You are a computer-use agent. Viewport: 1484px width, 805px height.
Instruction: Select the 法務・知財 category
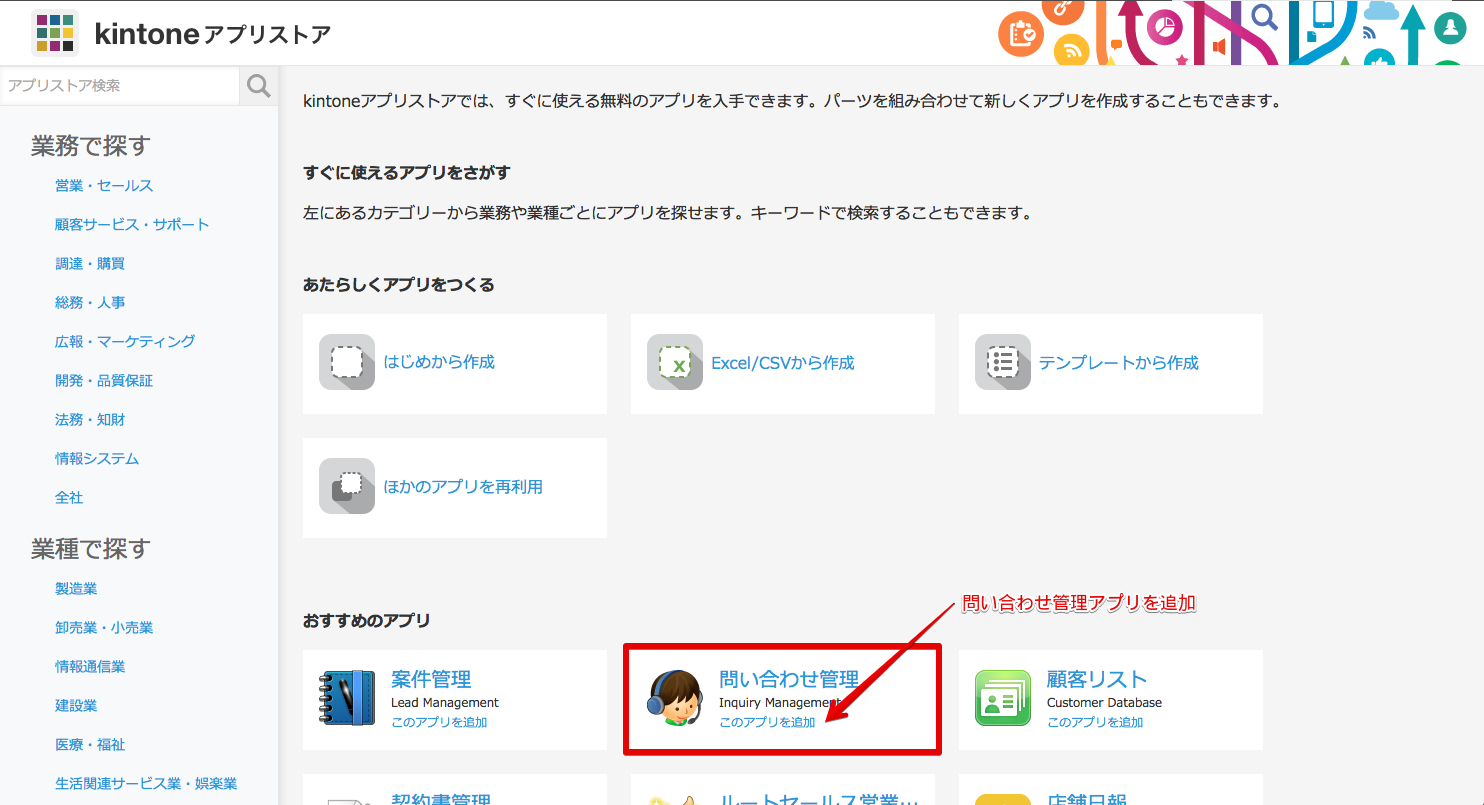[x=90, y=420]
